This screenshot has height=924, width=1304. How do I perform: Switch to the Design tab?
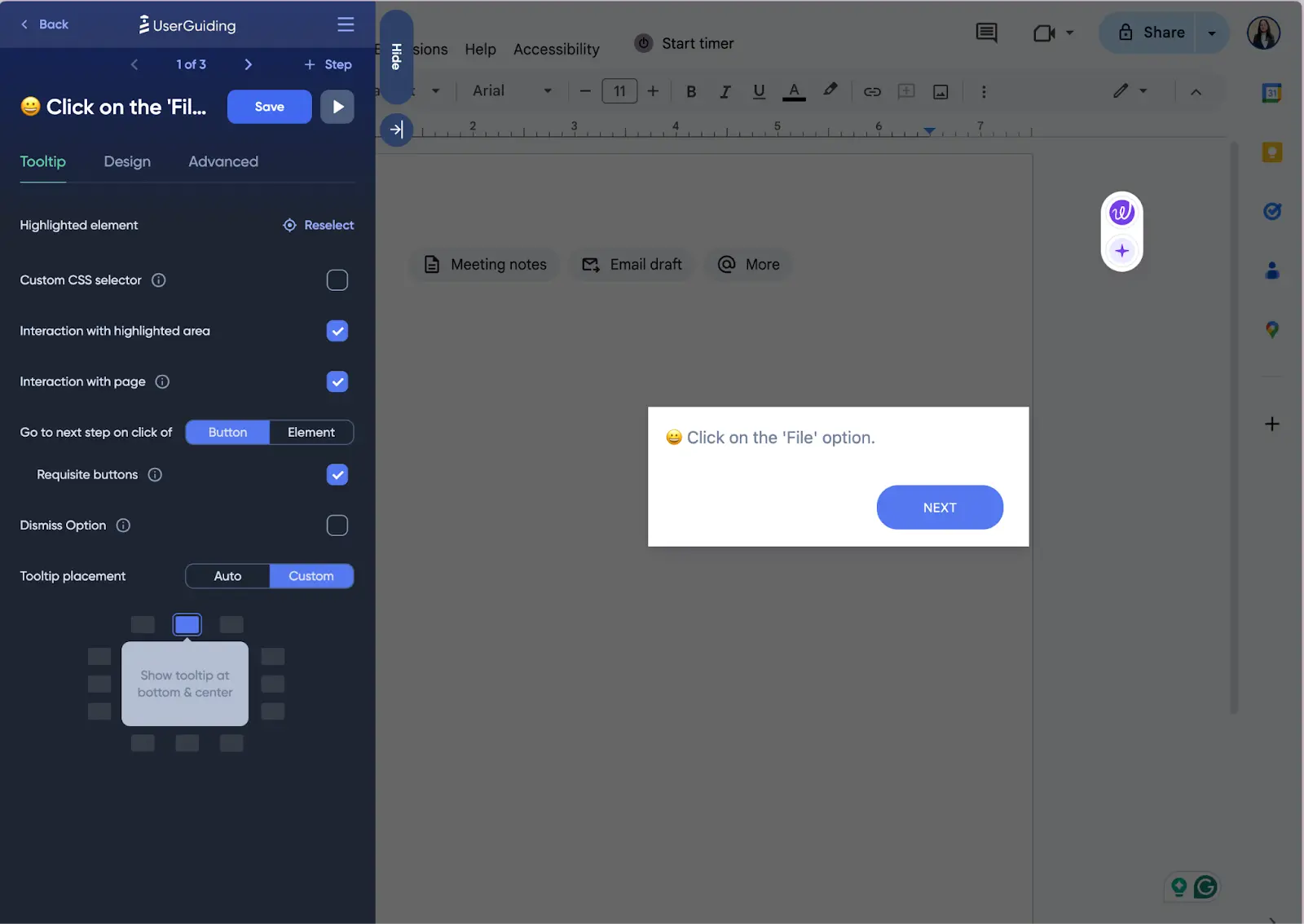(127, 161)
